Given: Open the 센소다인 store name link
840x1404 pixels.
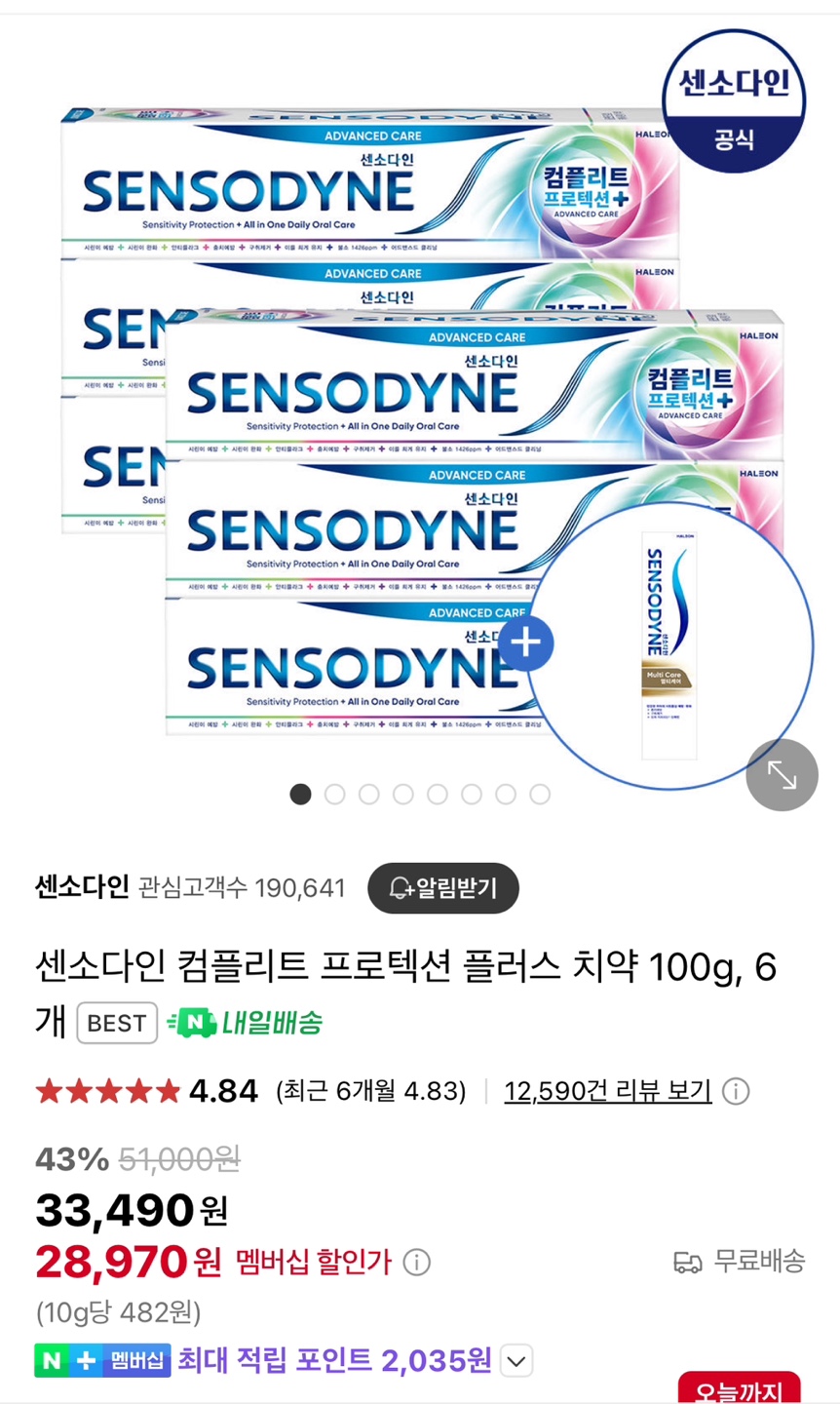Looking at the screenshot, I should coord(82,887).
